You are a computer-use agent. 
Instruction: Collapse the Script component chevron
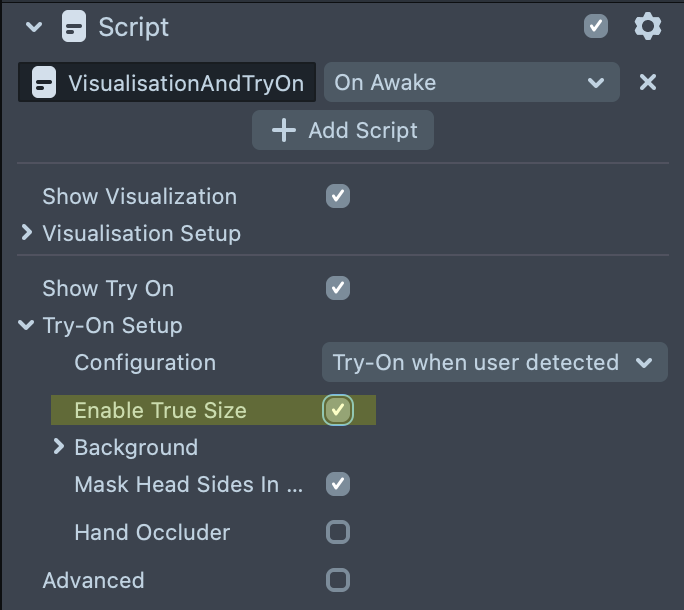click(x=35, y=27)
